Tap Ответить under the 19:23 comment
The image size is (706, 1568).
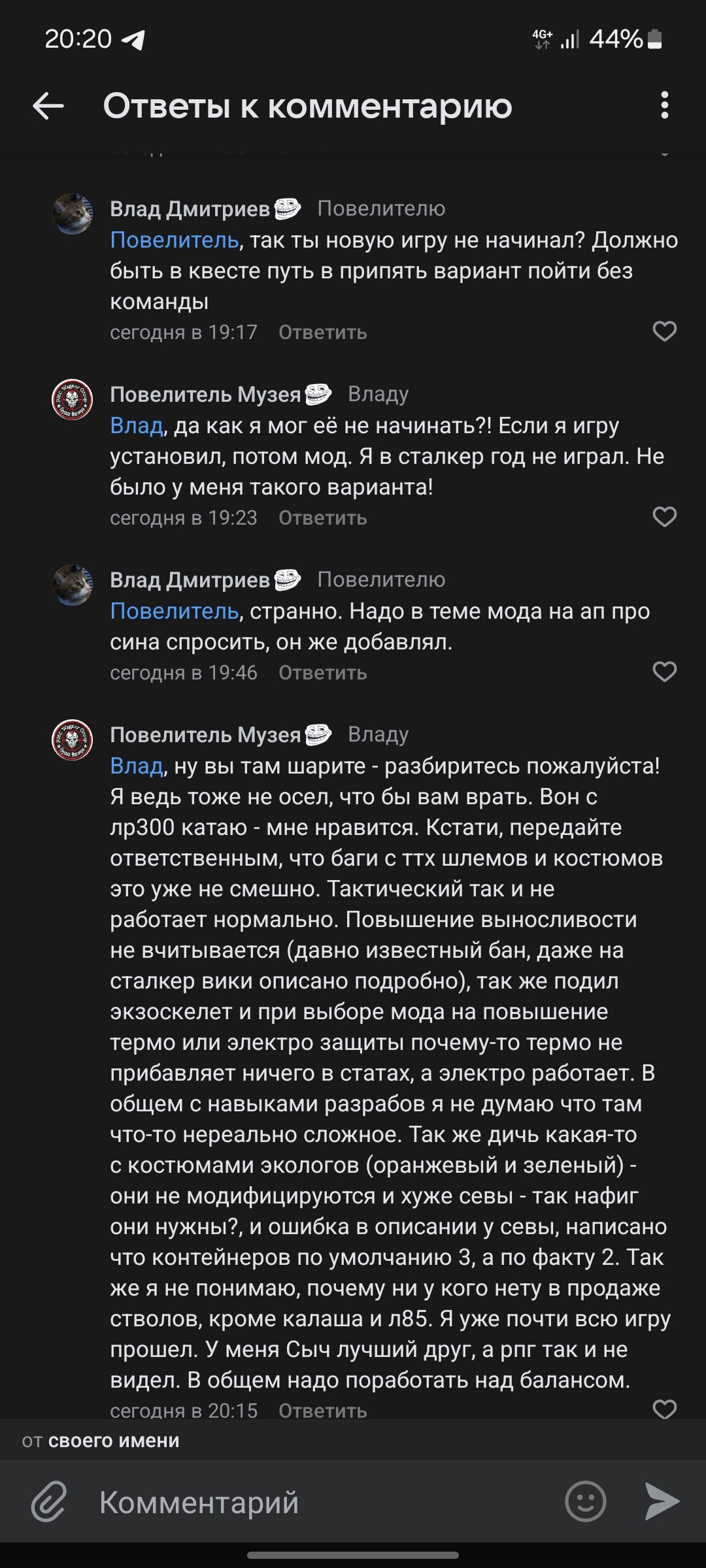click(x=322, y=518)
